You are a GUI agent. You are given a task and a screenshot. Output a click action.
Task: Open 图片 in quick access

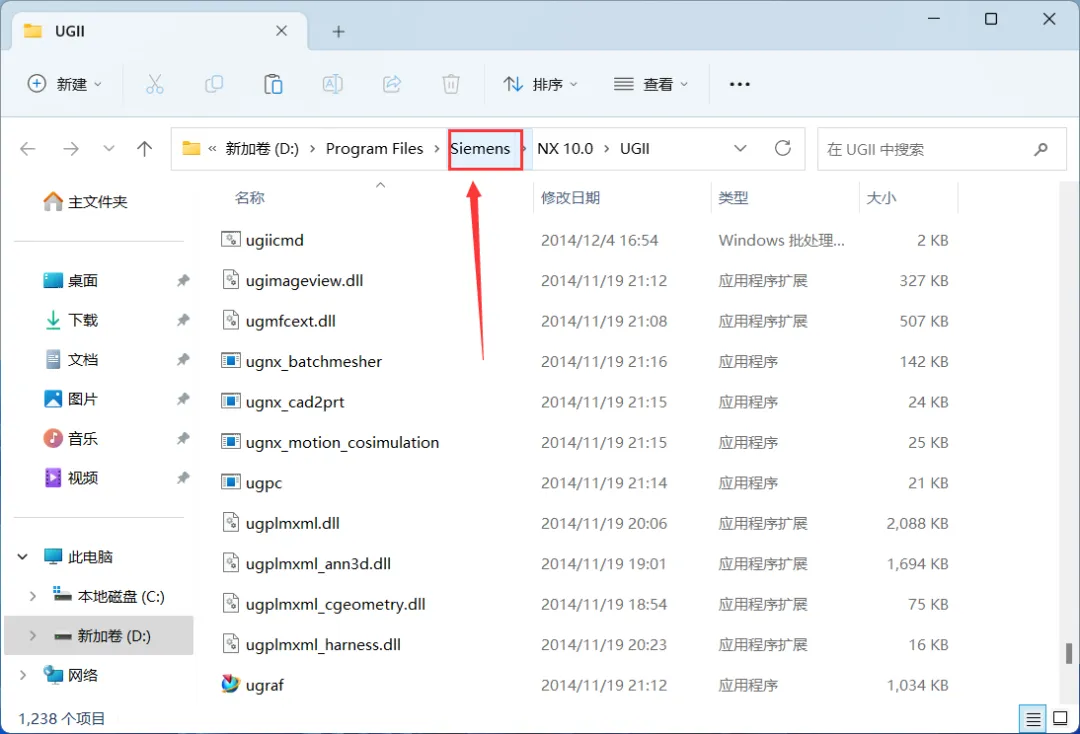click(71, 399)
